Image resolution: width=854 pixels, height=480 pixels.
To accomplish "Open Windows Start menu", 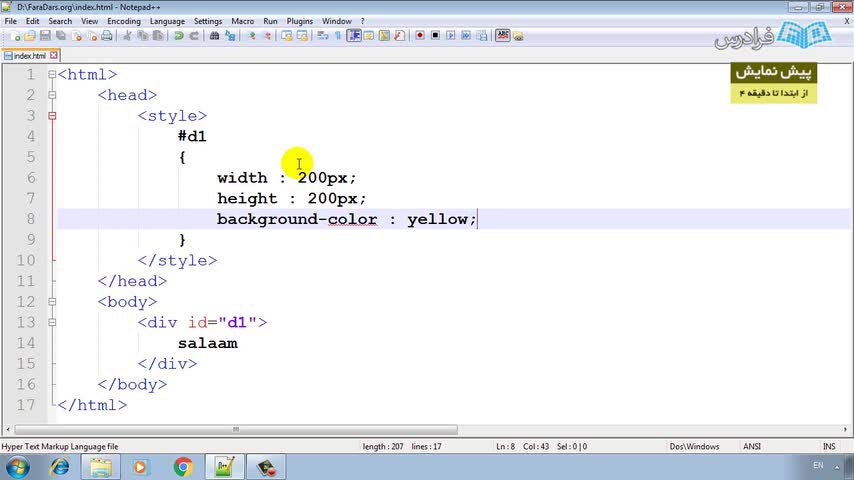I will [17, 467].
